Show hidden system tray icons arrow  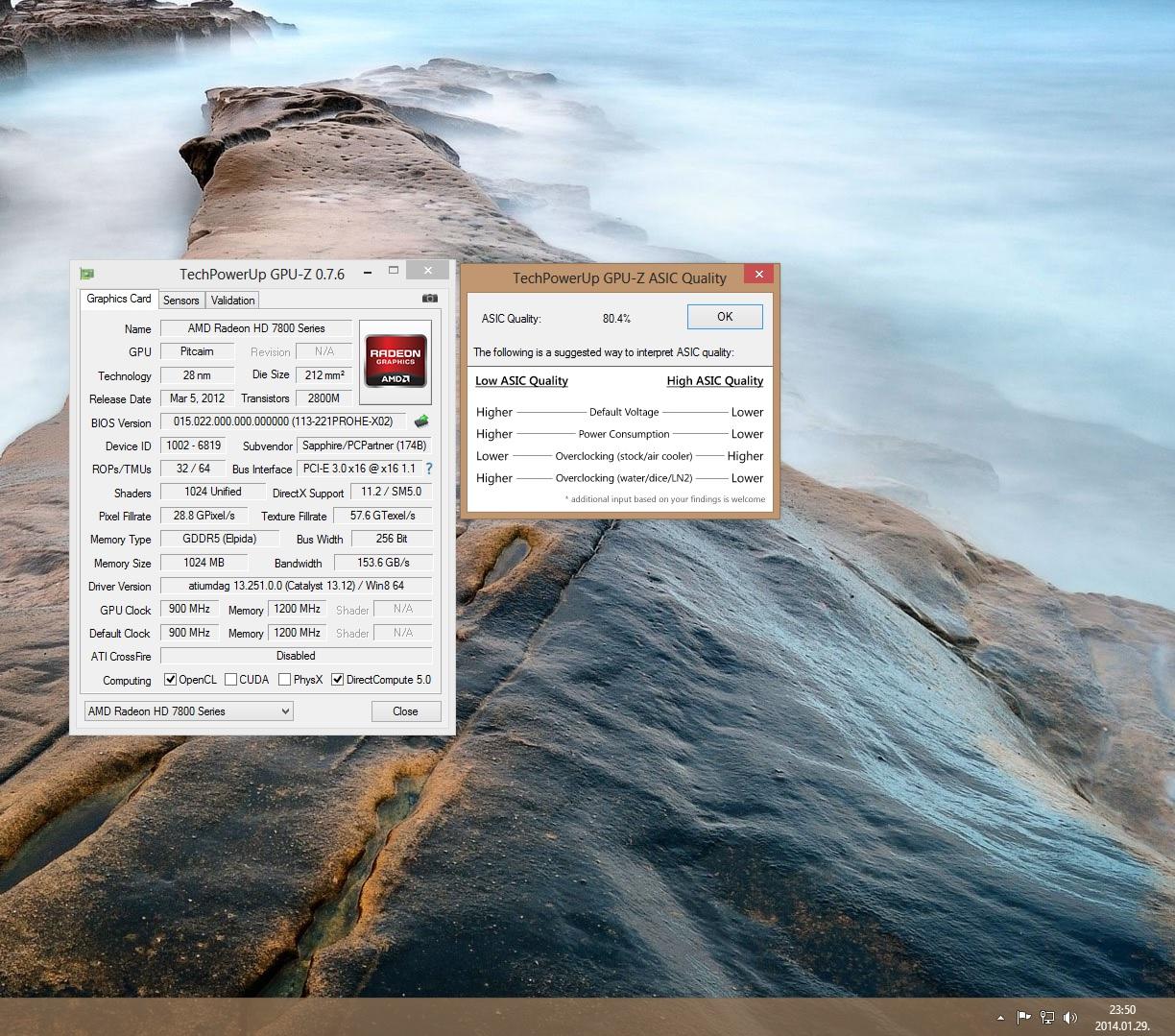(1000, 1018)
